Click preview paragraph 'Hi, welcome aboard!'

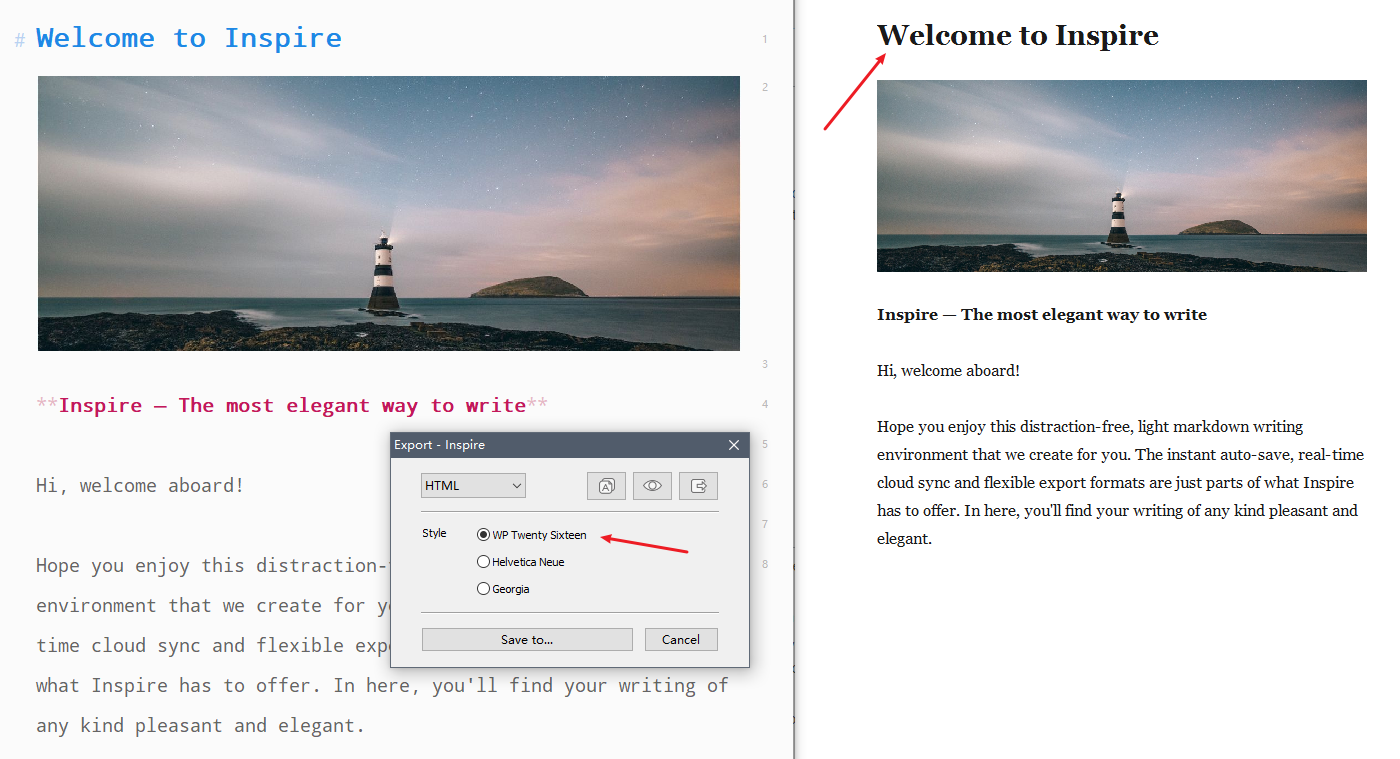click(x=948, y=370)
